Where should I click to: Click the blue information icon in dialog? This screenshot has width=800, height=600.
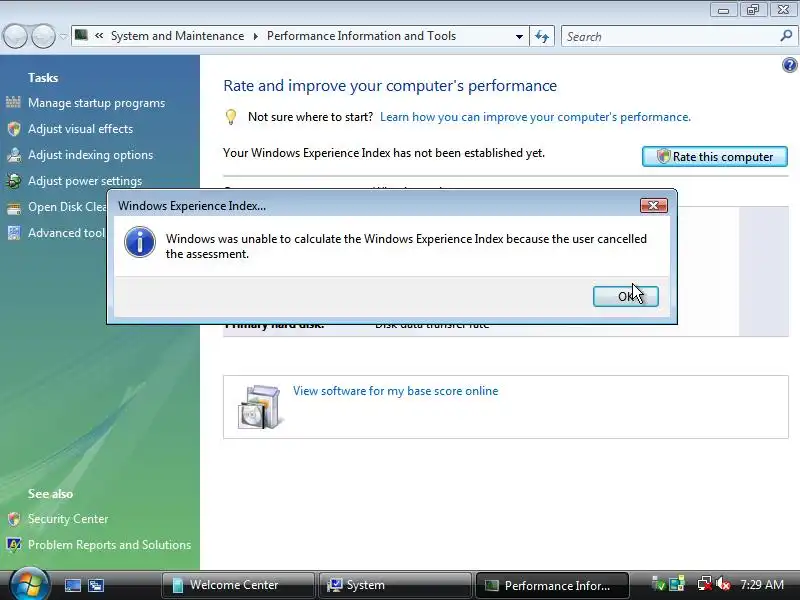tap(140, 242)
